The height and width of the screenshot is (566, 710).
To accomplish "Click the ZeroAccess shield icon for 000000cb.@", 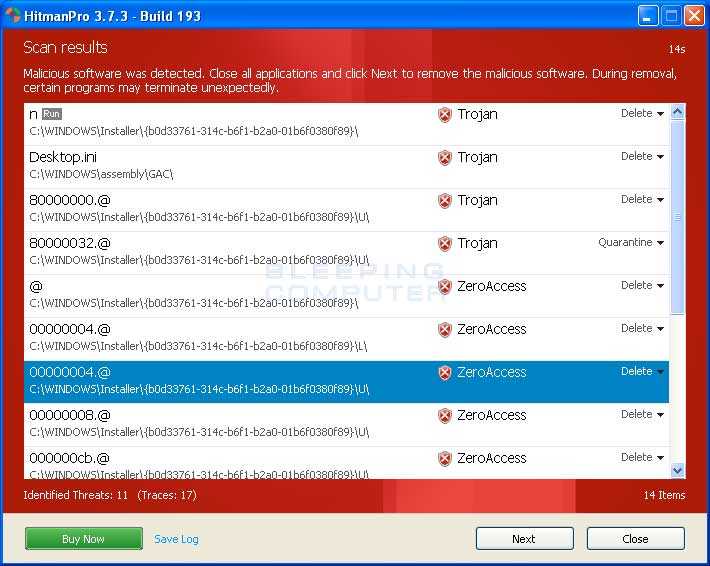I will [x=445, y=459].
